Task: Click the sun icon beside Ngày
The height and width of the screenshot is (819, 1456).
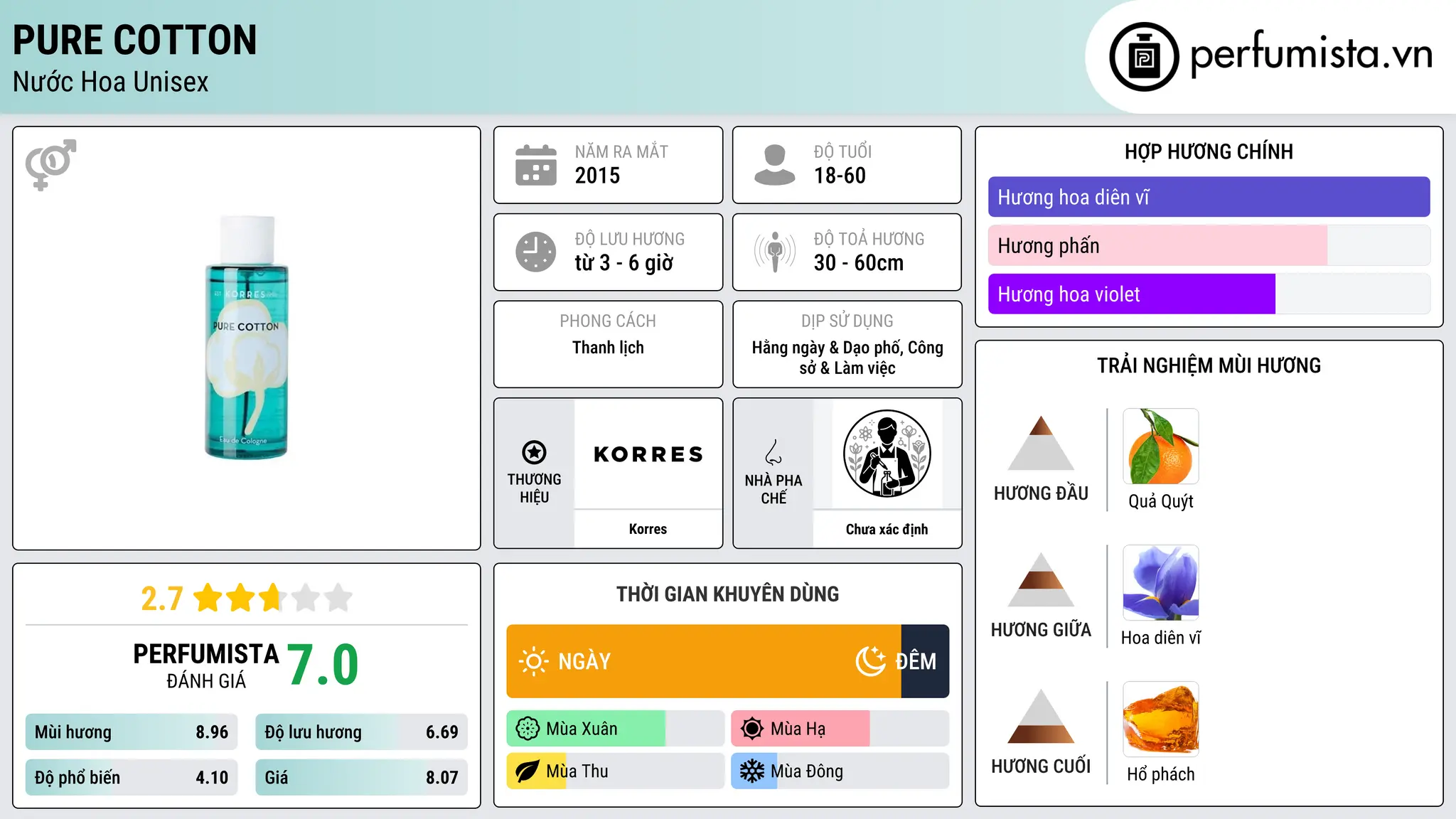Action: 533,661
